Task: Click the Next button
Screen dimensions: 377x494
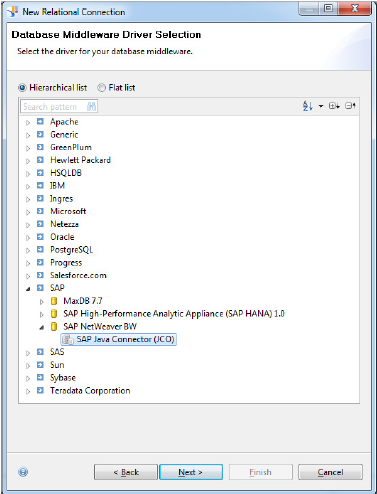Action: pyautogui.click(x=191, y=472)
